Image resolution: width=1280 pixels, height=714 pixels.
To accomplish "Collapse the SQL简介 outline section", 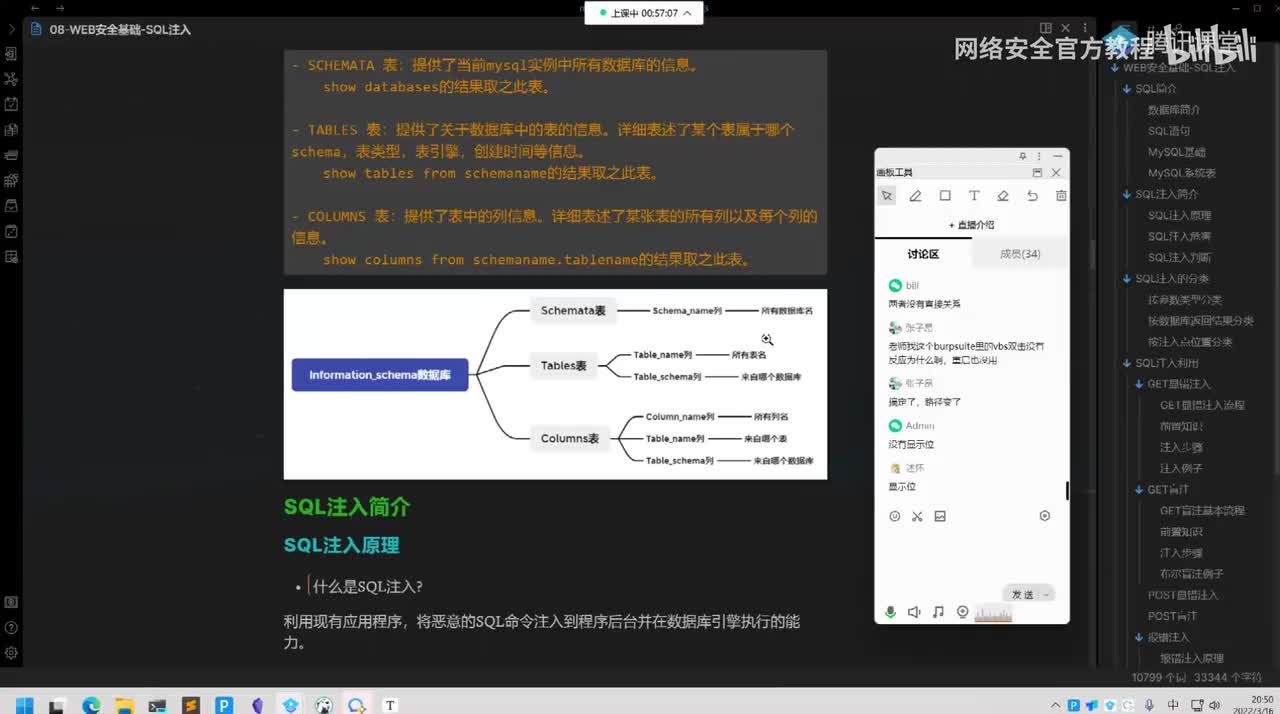I will pos(1127,89).
